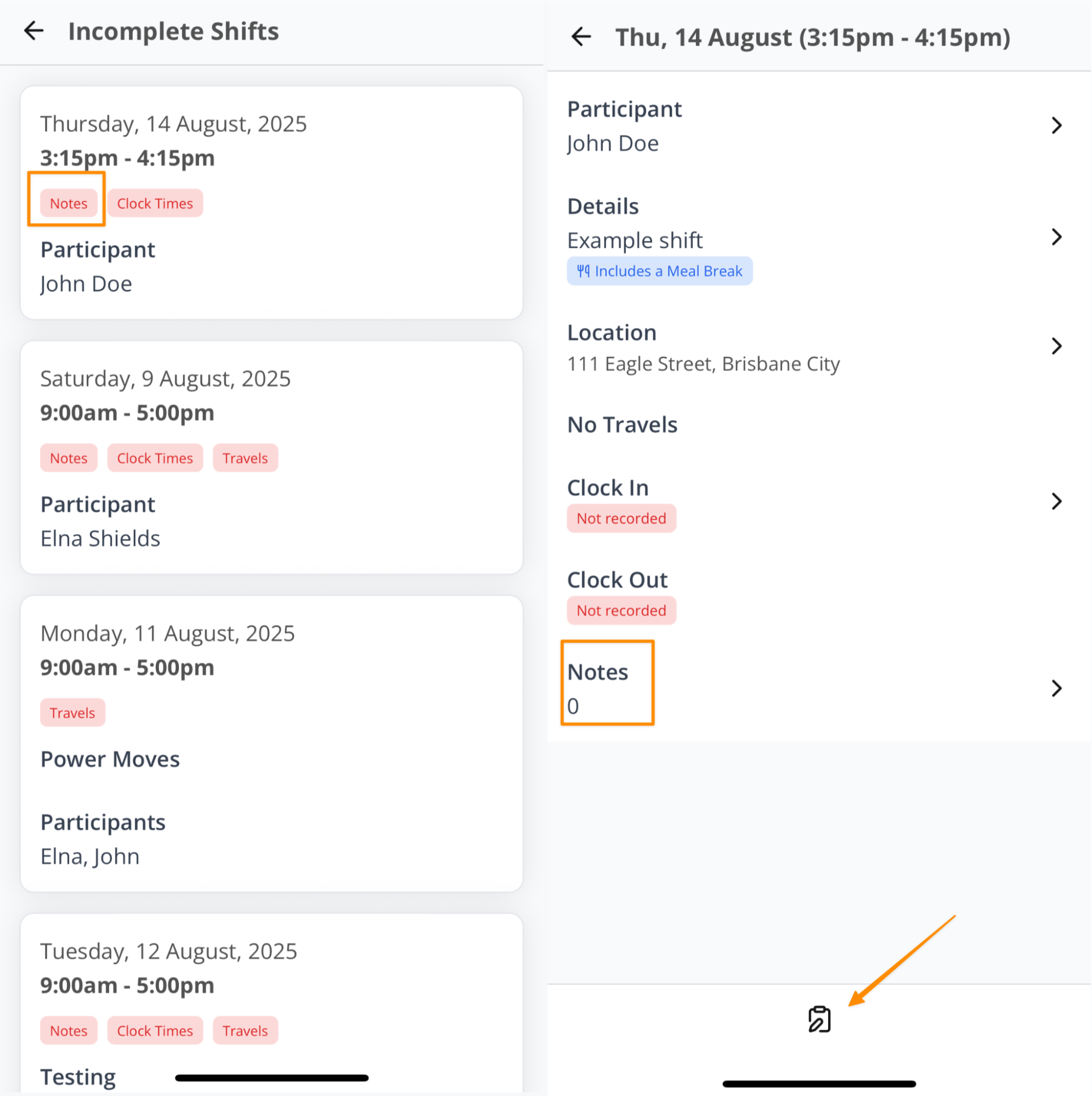Tap Clock Times tag on Thursday shift

click(x=155, y=203)
